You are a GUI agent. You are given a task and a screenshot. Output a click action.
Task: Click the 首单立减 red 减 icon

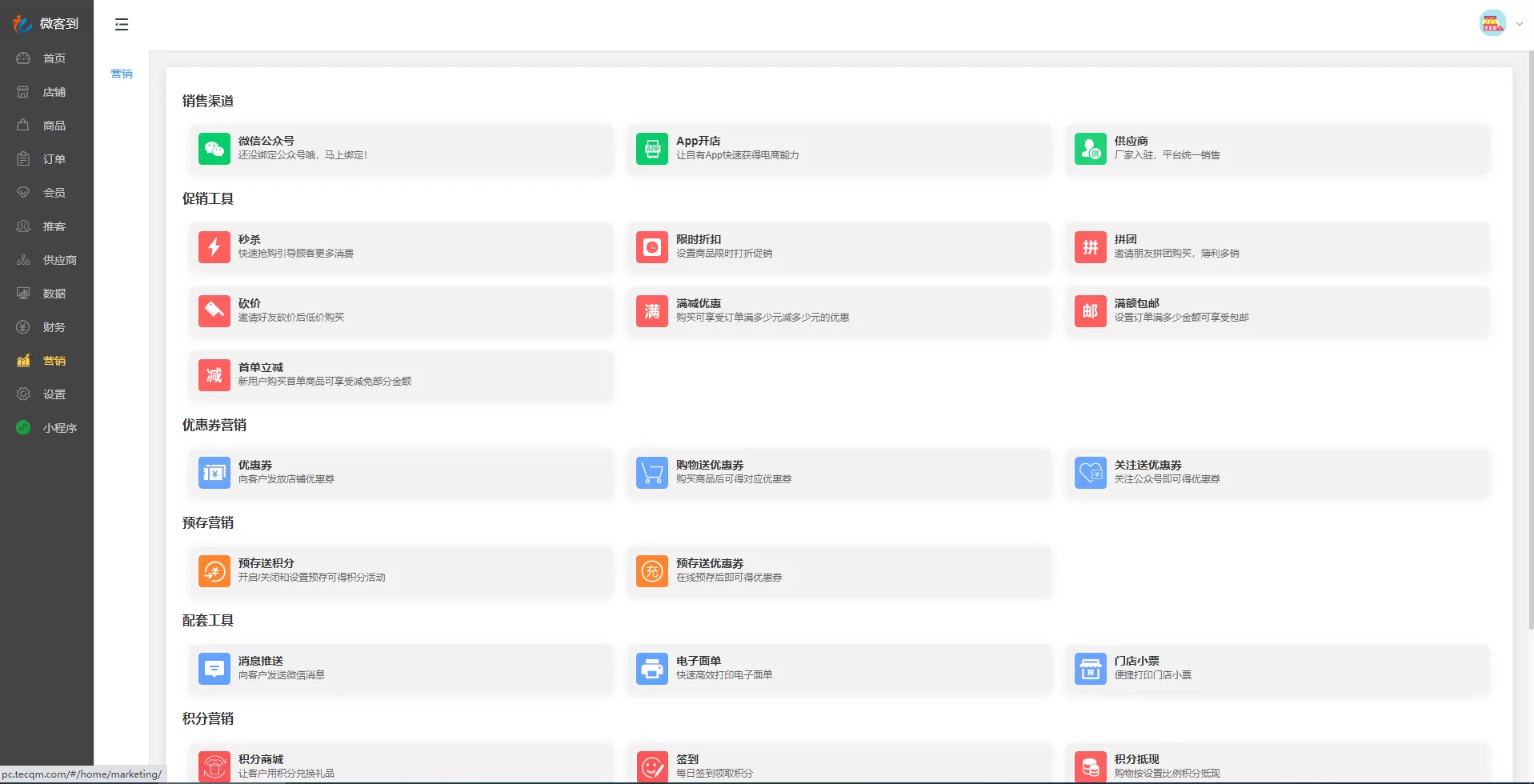214,375
